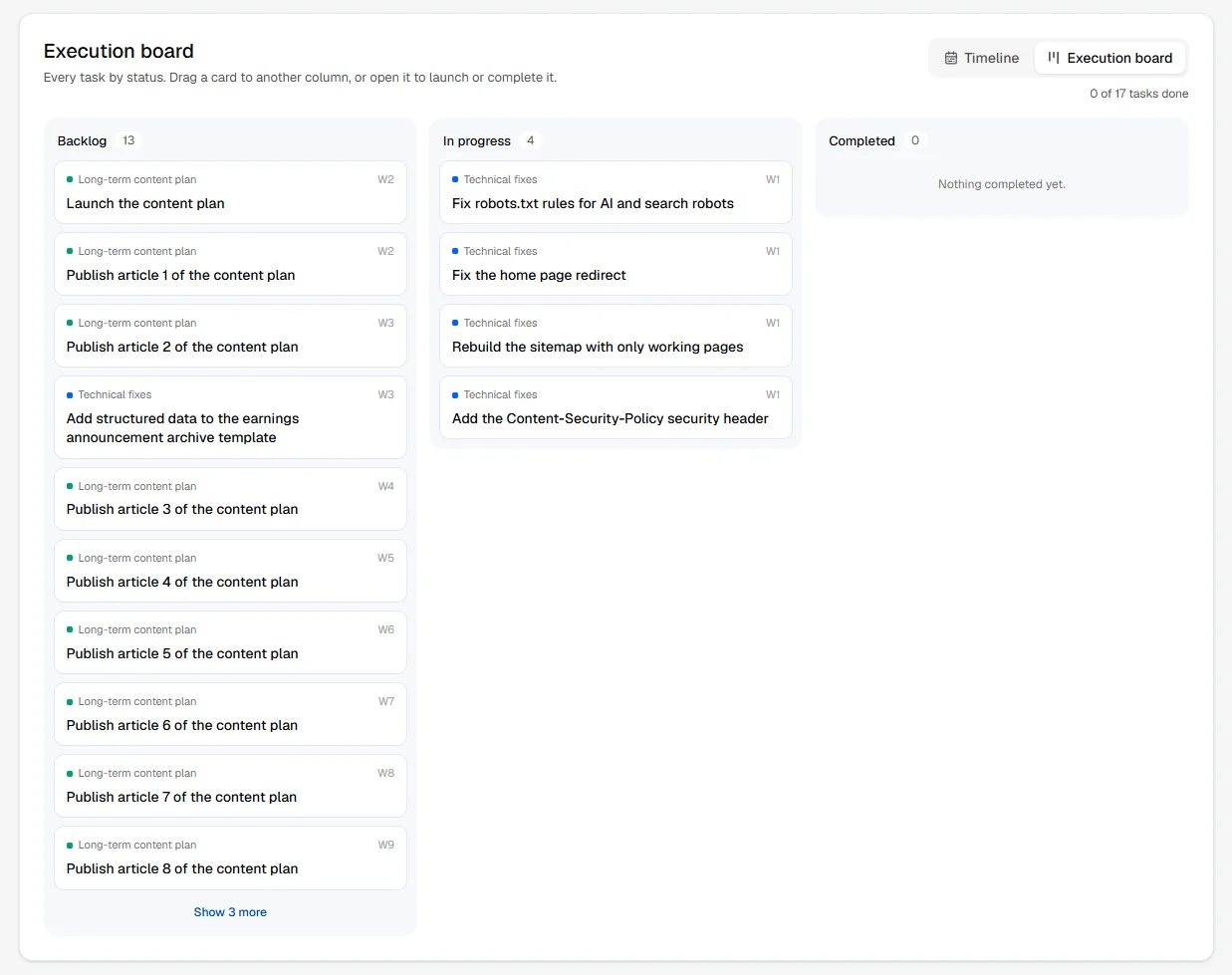Viewport: 1232px width, 975px height.
Task: Click the "Execution board" page title
Action: [119, 51]
